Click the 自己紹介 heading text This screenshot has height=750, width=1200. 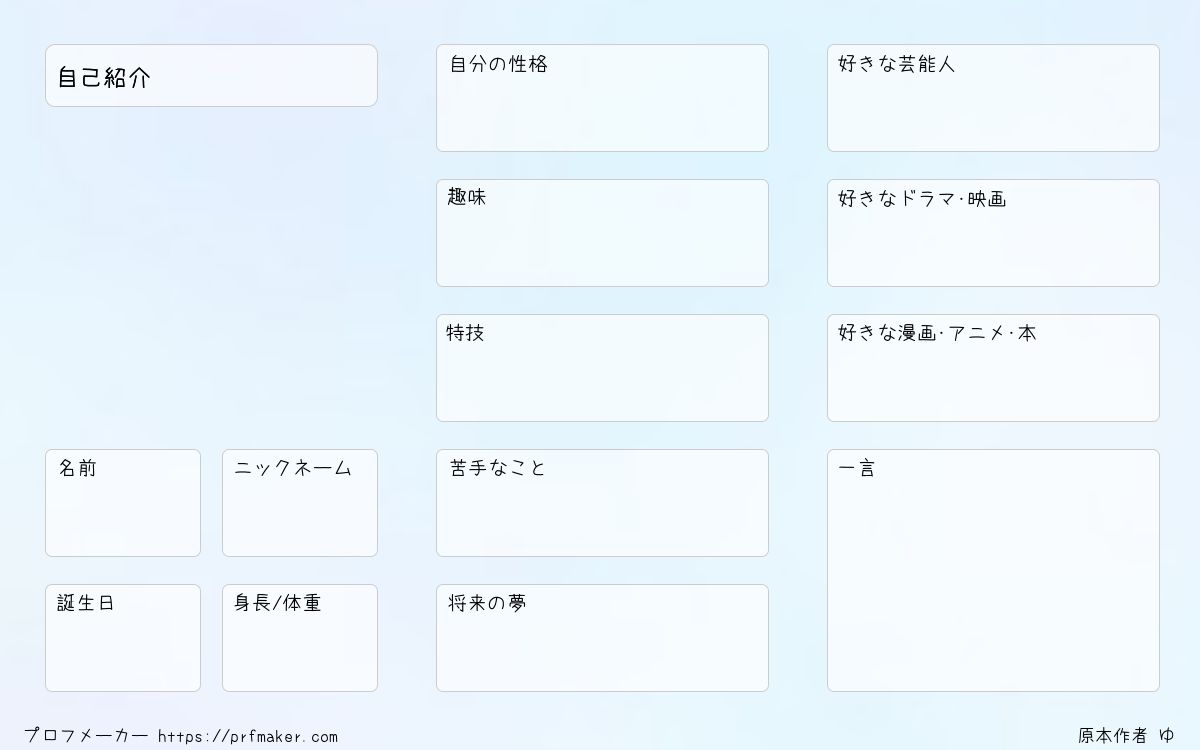tap(104, 78)
